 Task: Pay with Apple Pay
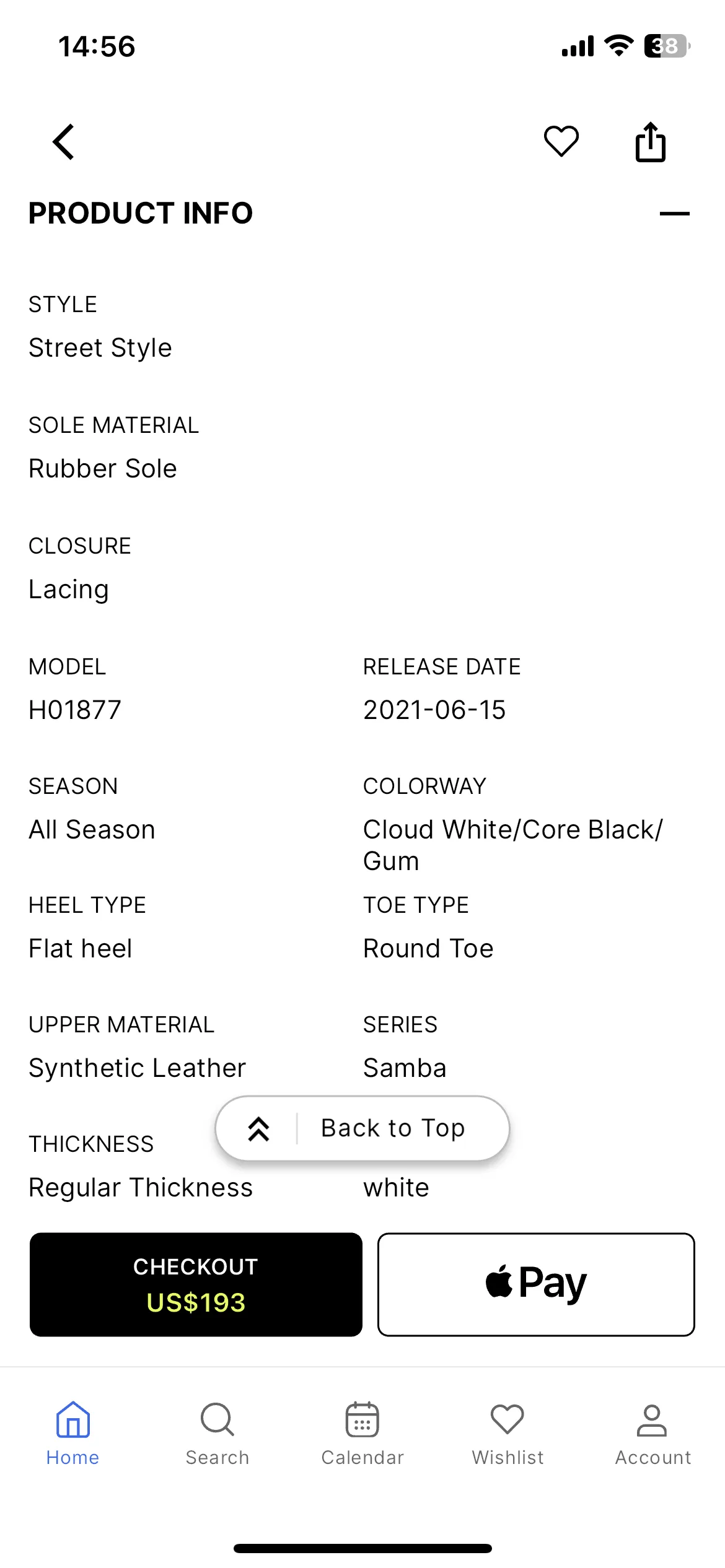[536, 1284]
